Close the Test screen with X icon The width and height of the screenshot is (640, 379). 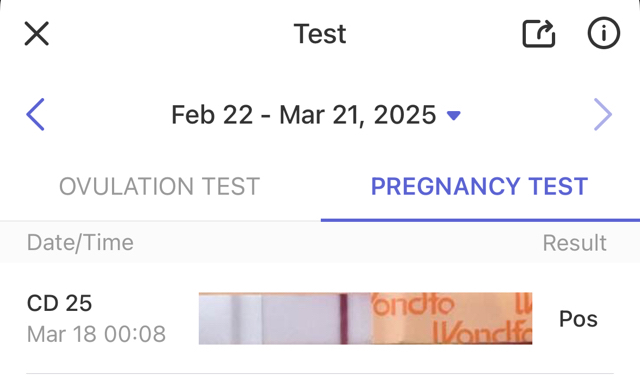37,33
